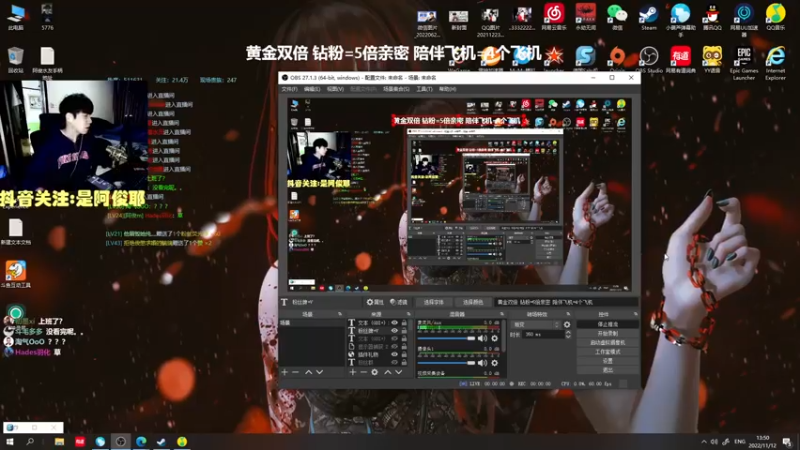
Task: Toggle visibility eye of 粉丝牌 source
Action: tap(394, 331)
